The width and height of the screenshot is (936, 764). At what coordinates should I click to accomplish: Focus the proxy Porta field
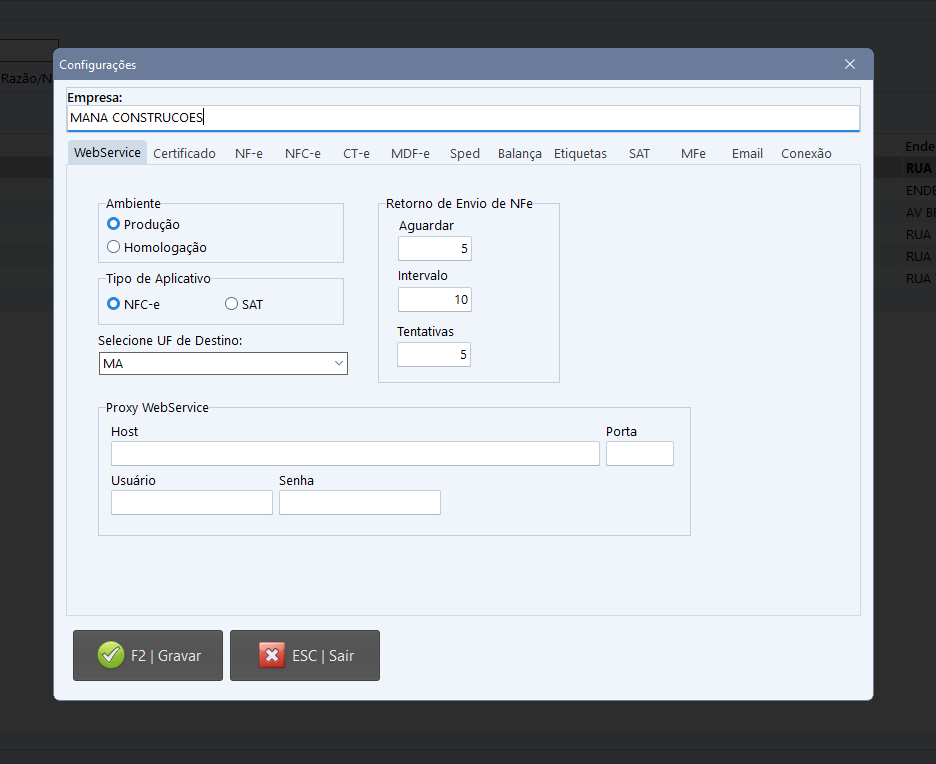point(639,454)
